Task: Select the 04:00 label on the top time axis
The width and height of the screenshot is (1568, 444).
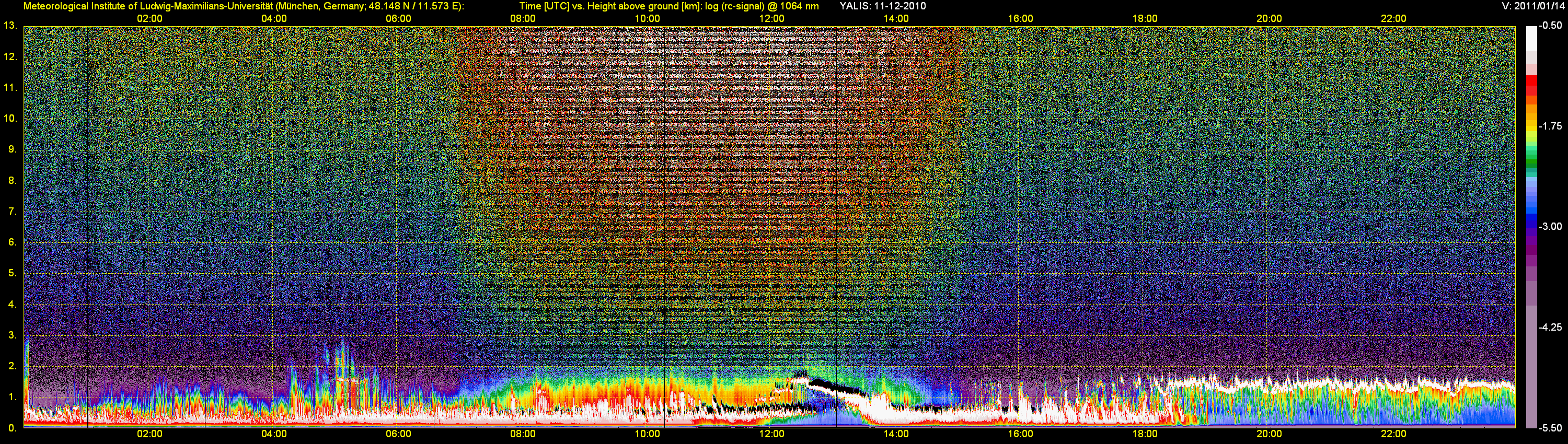Action: tap(274, 19)
